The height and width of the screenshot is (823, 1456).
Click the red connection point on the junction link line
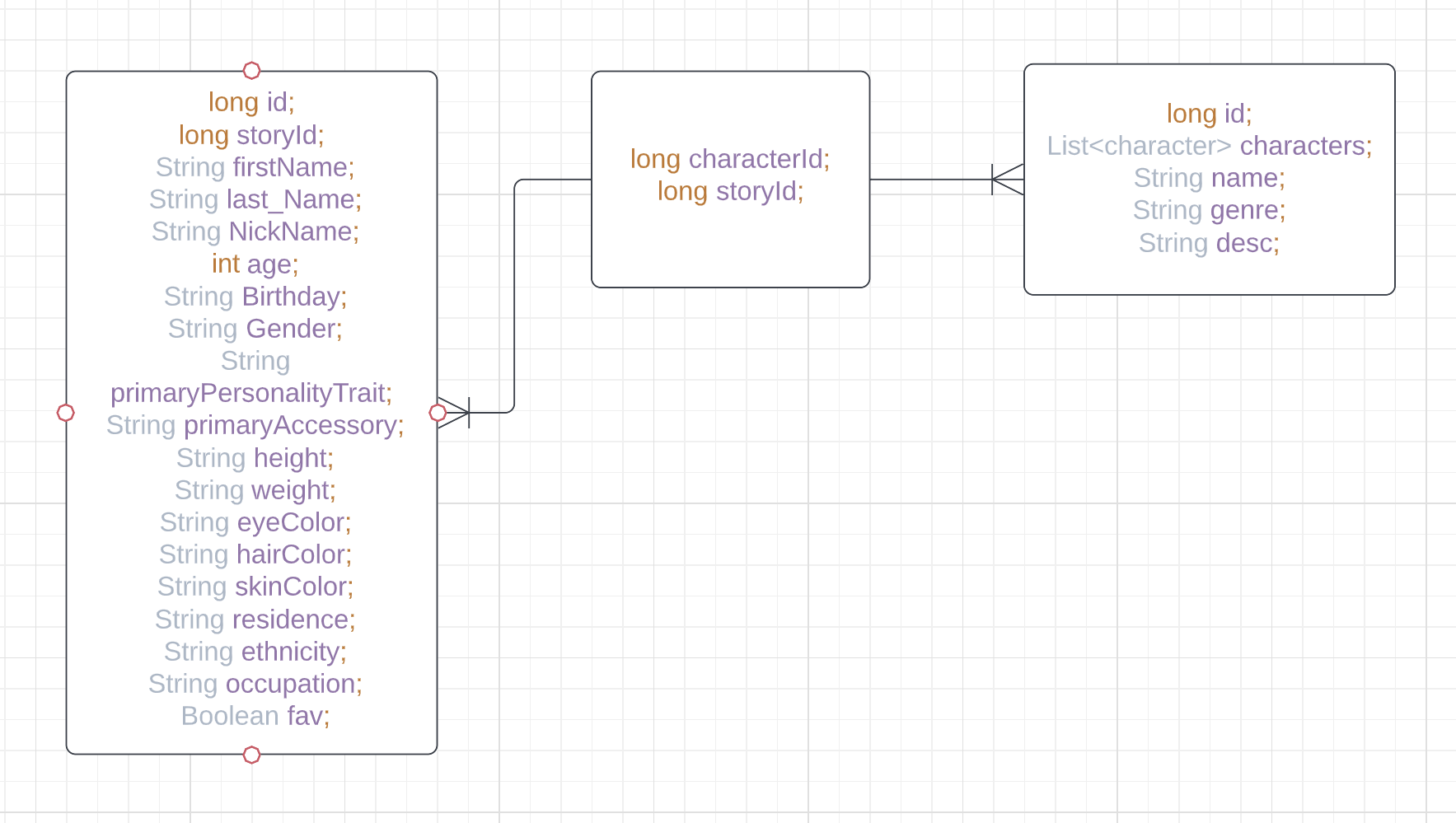tap(437, 413)
